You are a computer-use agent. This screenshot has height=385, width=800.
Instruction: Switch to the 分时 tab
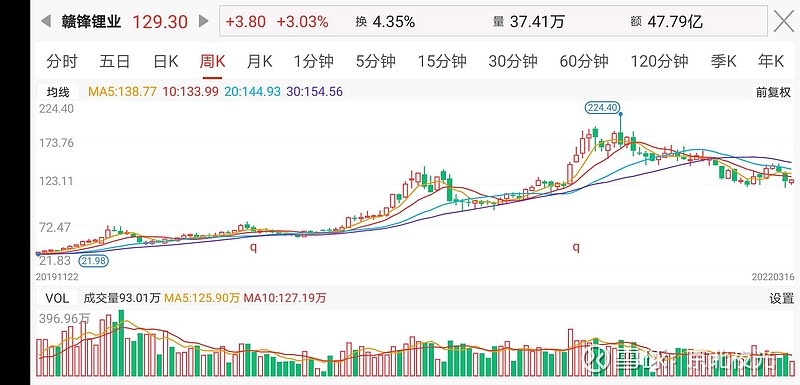tap(61, 62)
